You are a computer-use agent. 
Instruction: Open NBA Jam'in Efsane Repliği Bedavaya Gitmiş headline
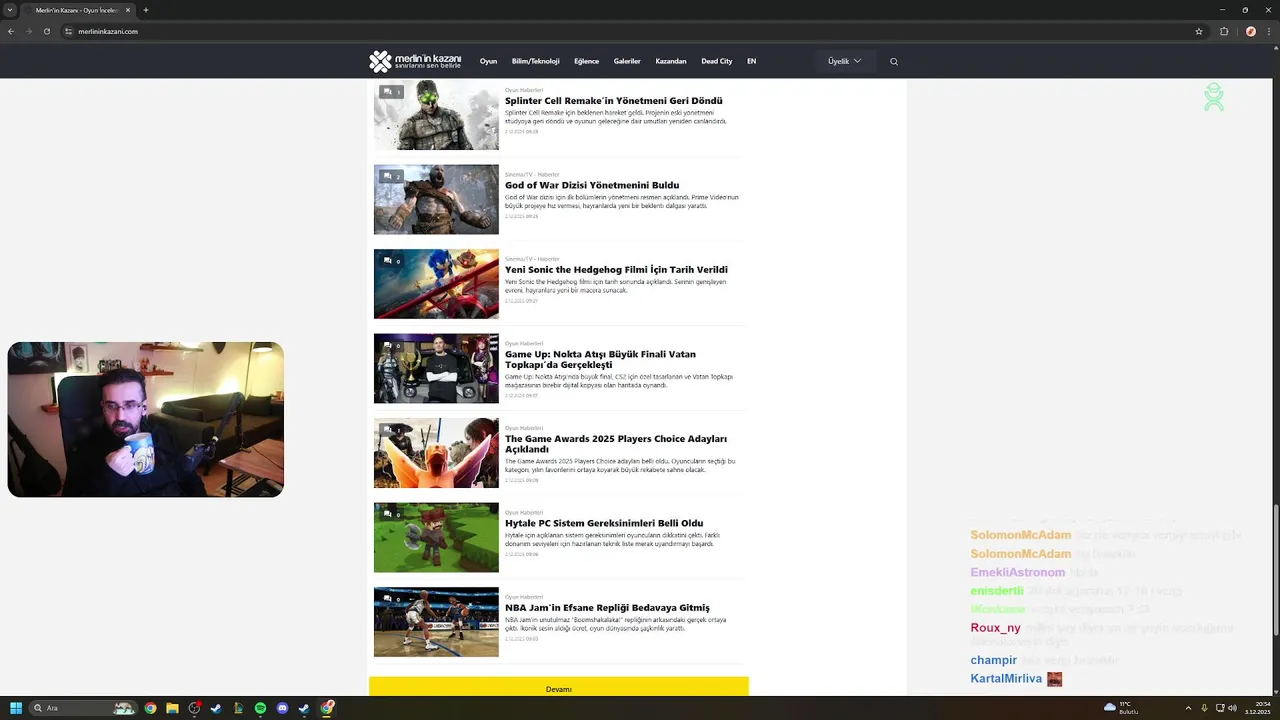point(607,608)
